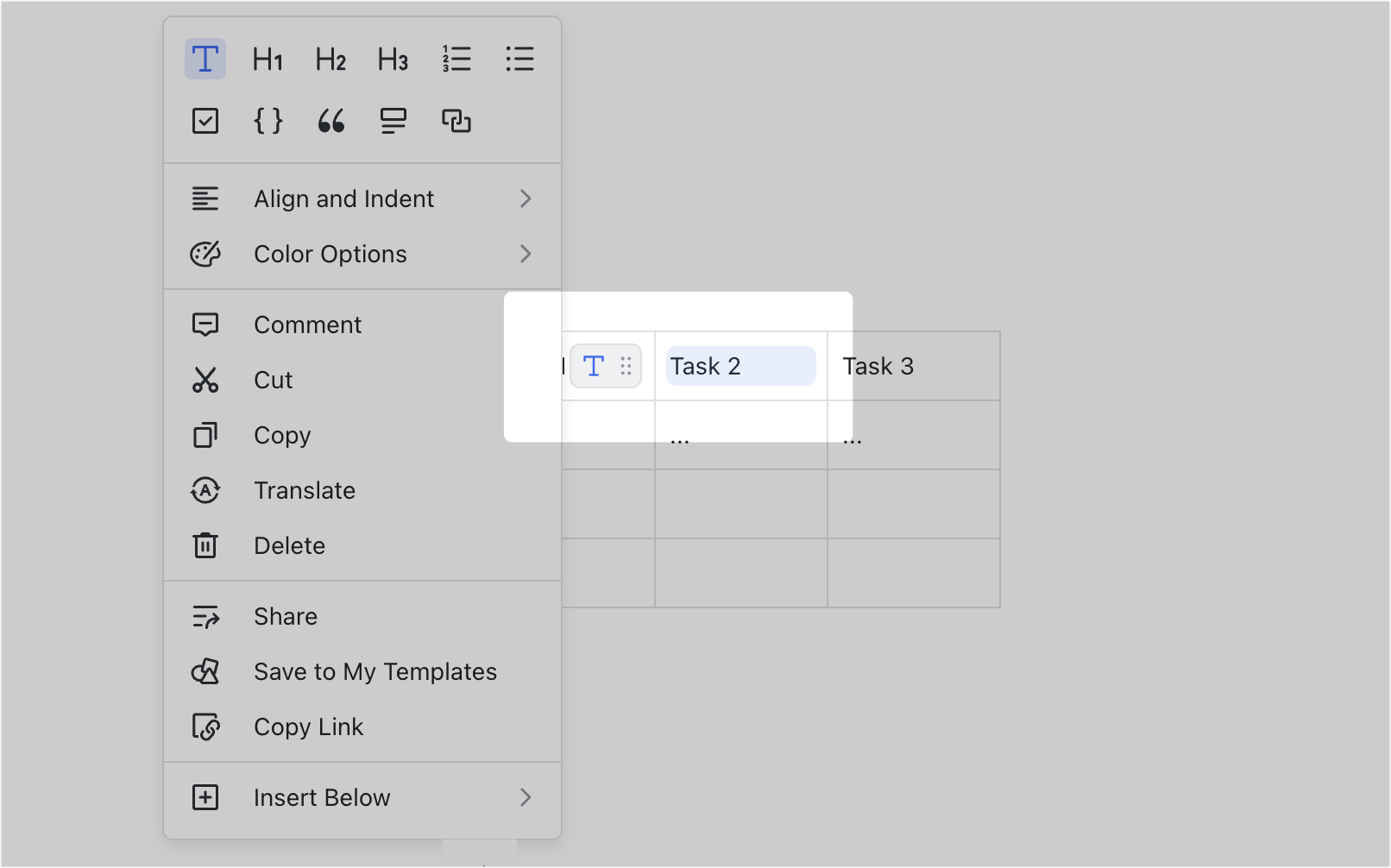This screenshot has width=1391, height=868.
Task: Insert a divider from the format row
Action: click(x=392, y=121)
